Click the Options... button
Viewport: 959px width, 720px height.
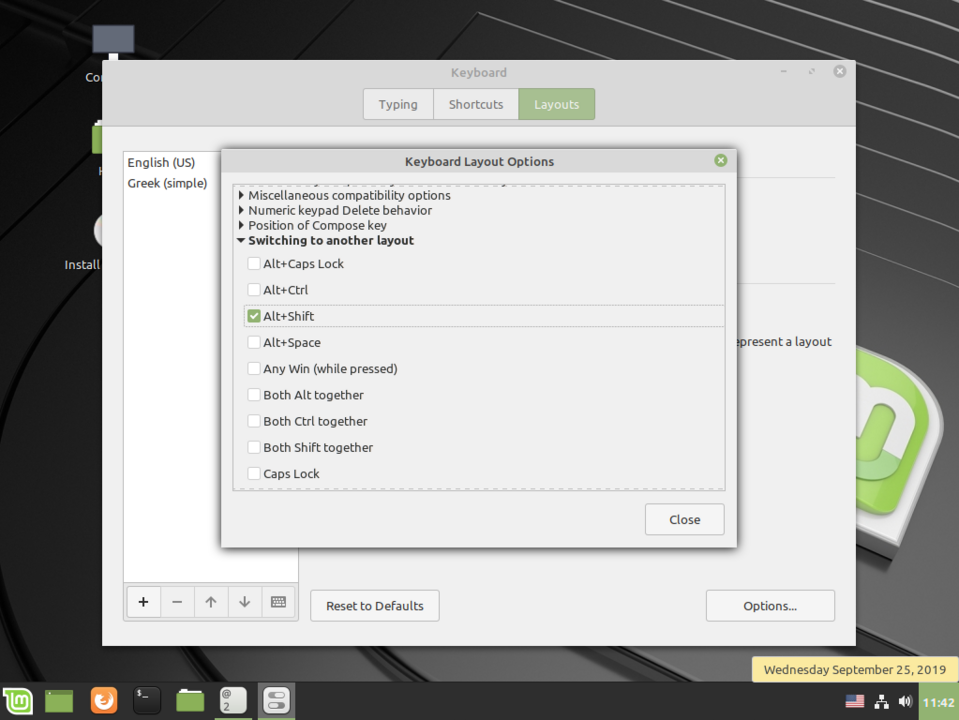[x=770, y=606]
